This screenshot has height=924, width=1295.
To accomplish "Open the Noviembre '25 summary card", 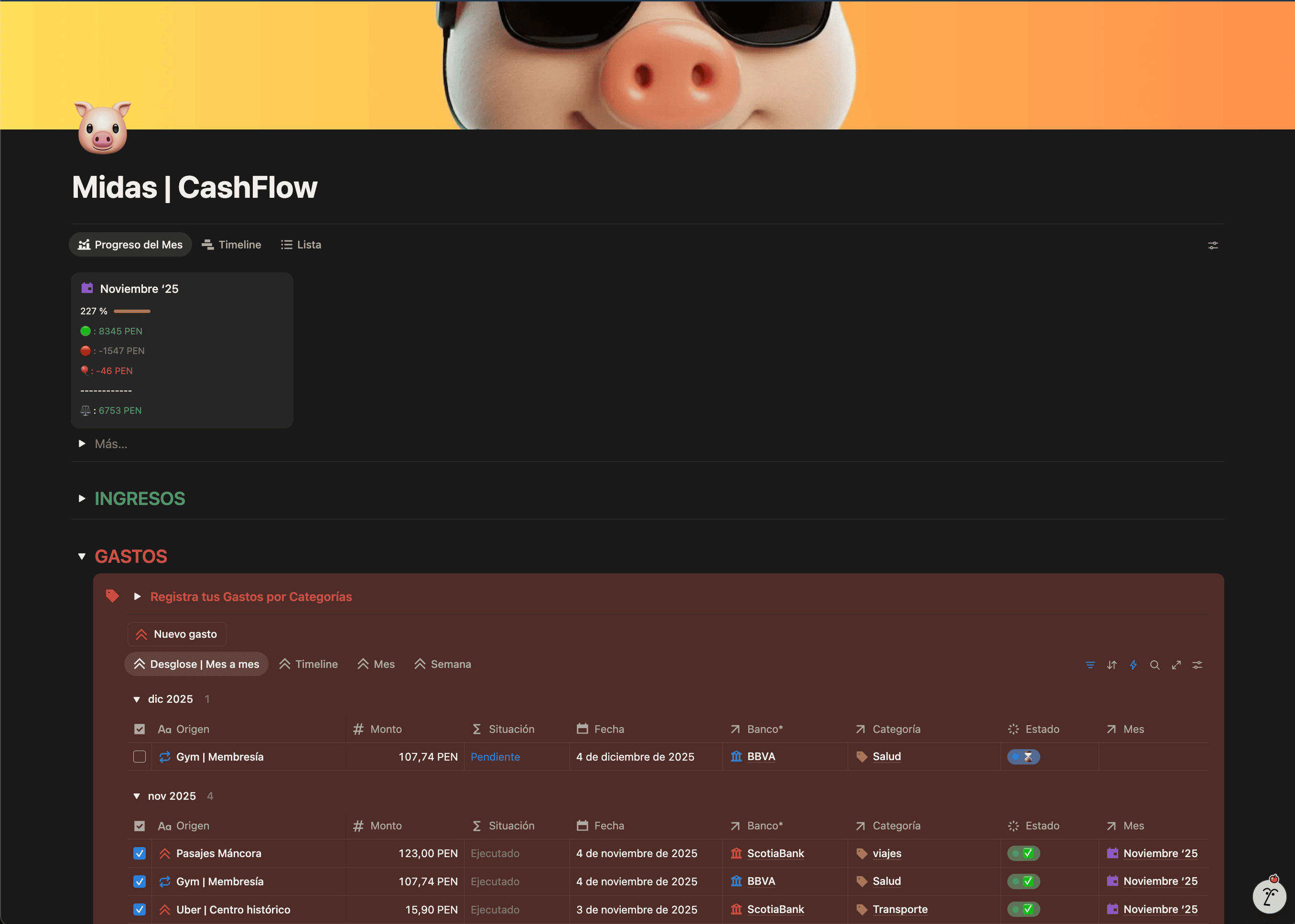I will click(x=139, y=289).
